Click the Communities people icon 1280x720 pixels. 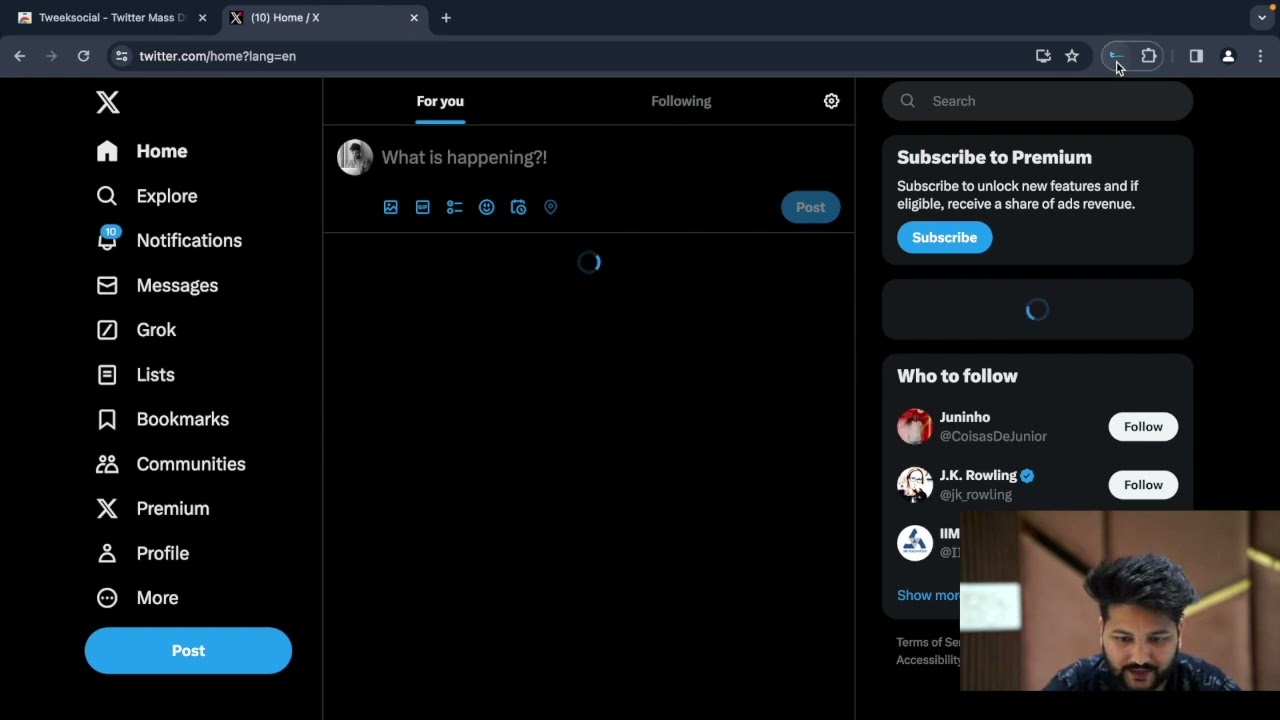[107, 464]
